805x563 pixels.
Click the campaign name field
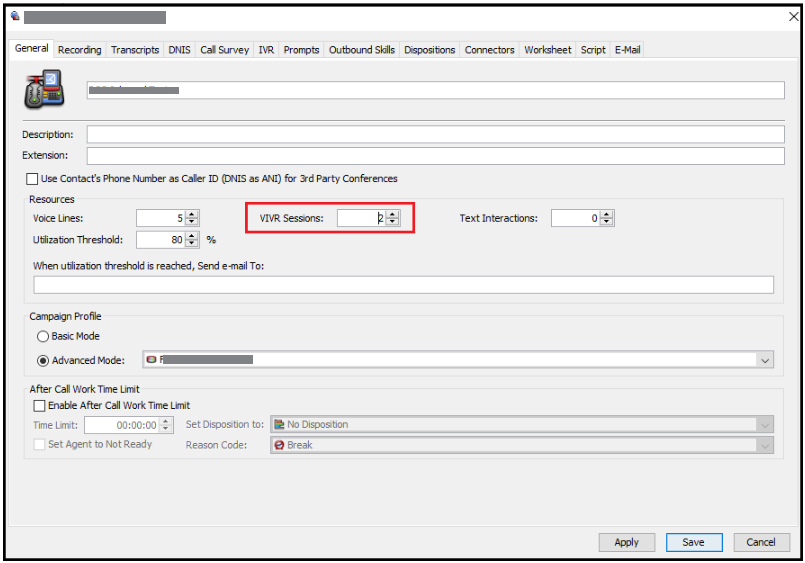pos(435,90)
